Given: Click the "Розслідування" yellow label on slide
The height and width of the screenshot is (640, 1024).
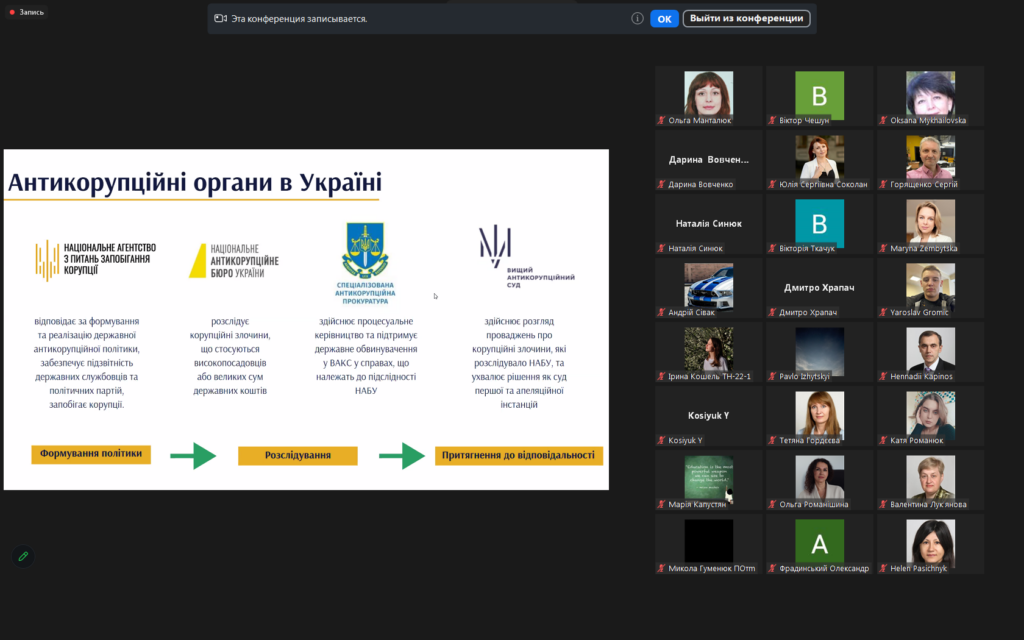Looking at the screenshot, I should pyautogui.click(x=297, y=456).
